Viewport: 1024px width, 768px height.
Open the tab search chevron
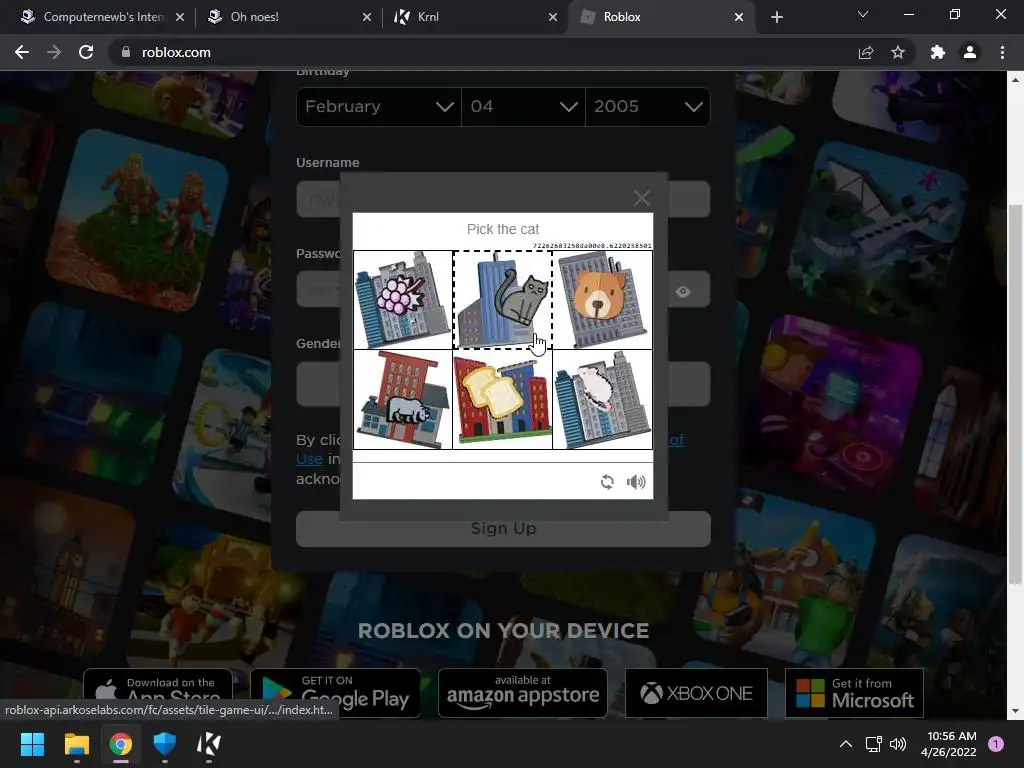point(863,14)
